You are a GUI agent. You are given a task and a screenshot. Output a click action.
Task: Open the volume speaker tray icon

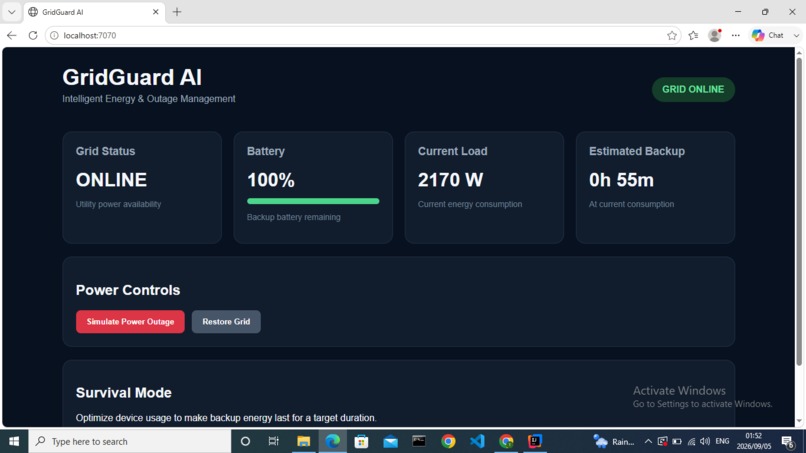(705, 441)
